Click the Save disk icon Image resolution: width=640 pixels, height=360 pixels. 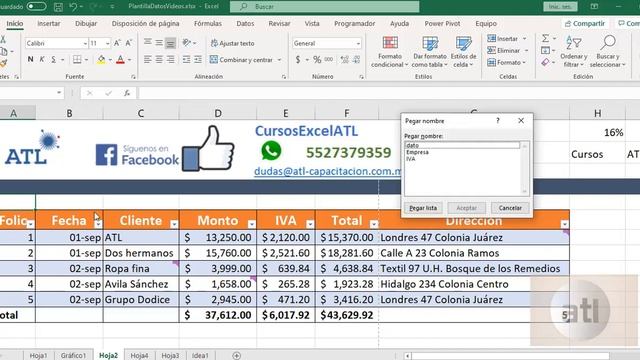pyautogui.click(x=58, y=7)
